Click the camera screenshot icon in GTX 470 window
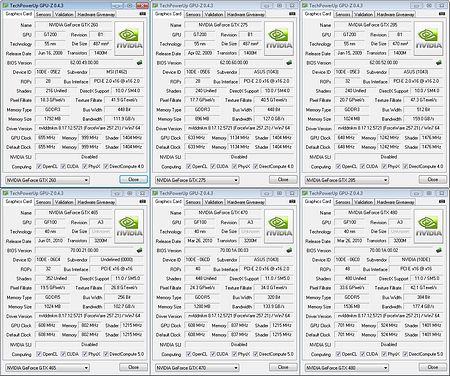 coord(292,201)
